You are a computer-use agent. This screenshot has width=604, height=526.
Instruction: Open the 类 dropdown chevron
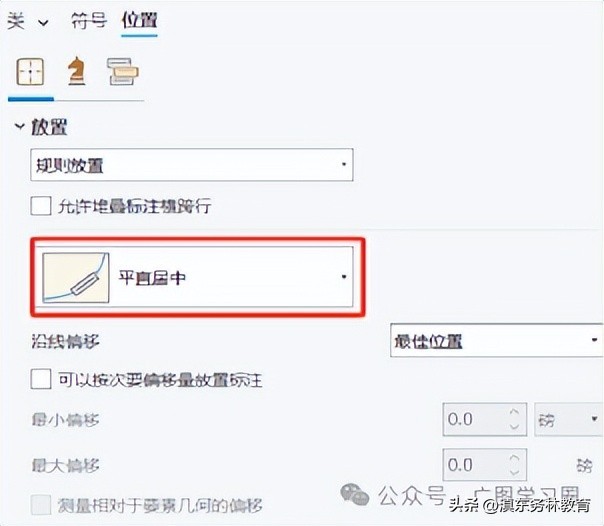[x=43, y=23]
